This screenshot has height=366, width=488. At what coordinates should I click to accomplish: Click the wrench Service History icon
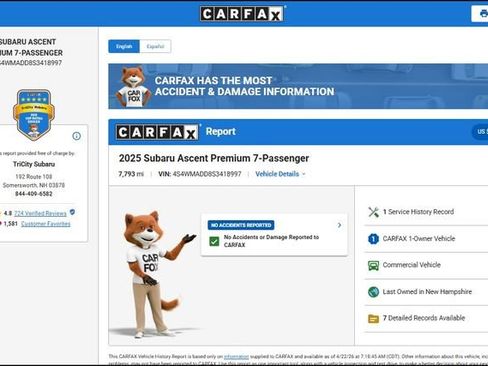coord(373,212)
